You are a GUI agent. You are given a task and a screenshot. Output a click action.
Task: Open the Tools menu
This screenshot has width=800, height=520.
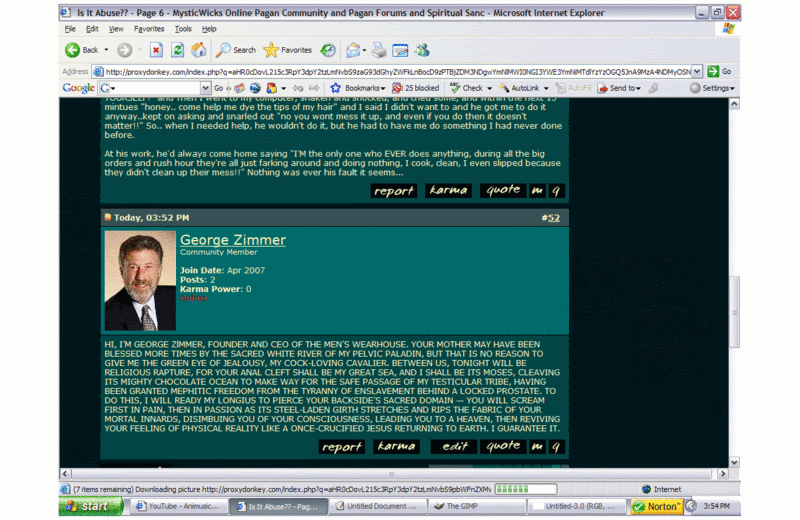pos(183,29)
